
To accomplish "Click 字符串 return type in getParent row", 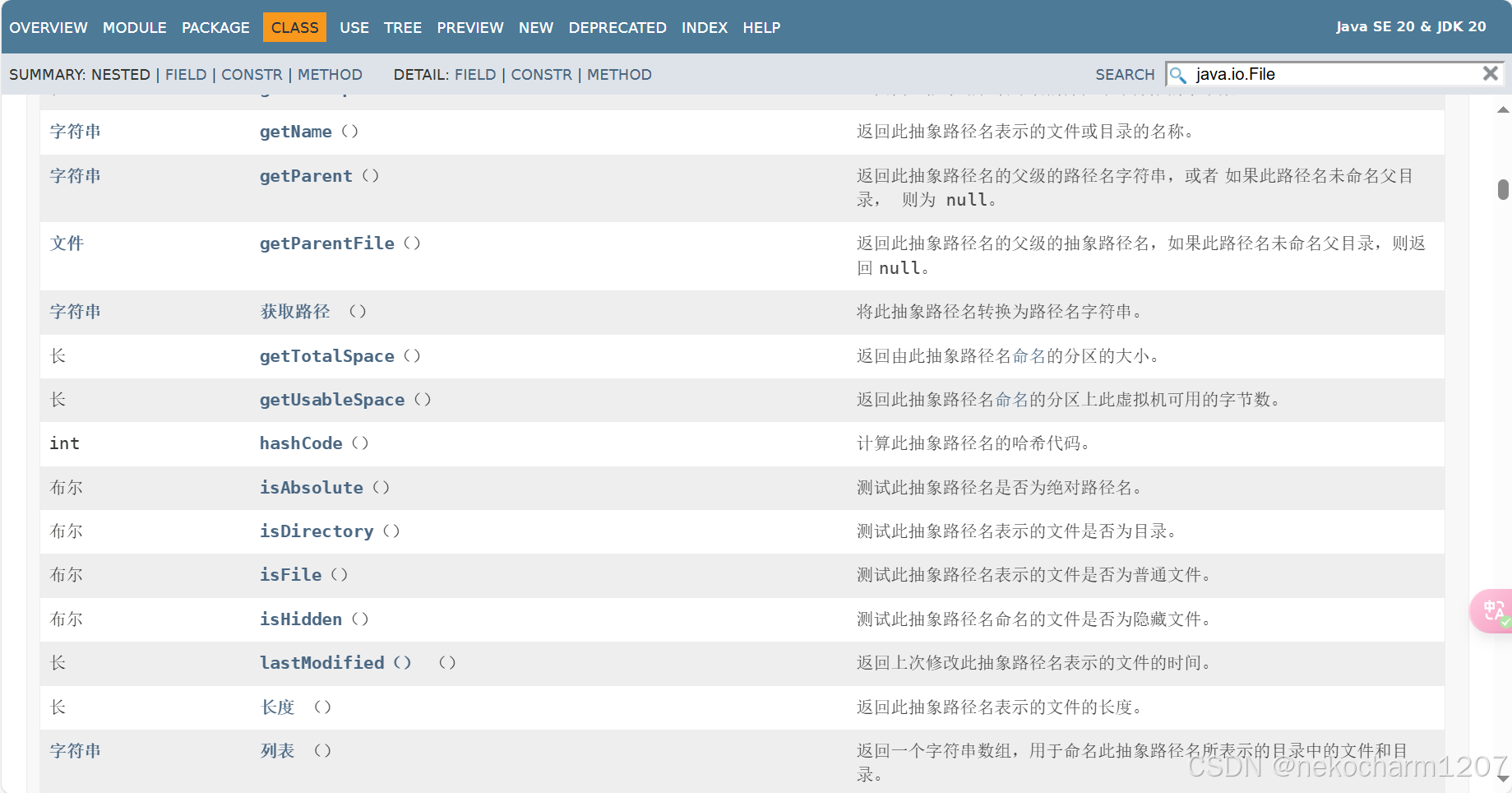I will pyautogui.click(x=75, y=176).
